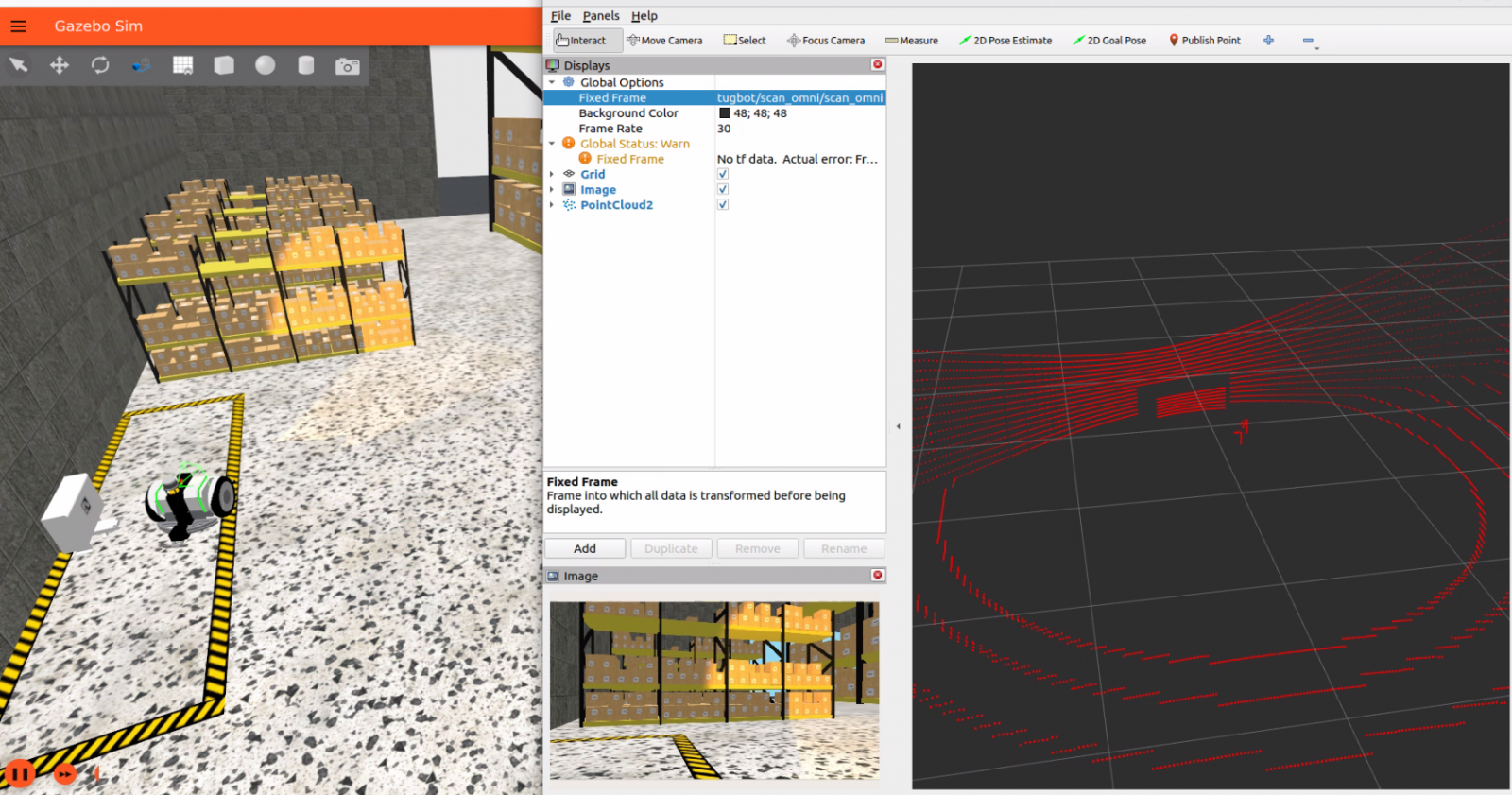Activate the 2D Goal Pose tool

(x=1109, y=41)
